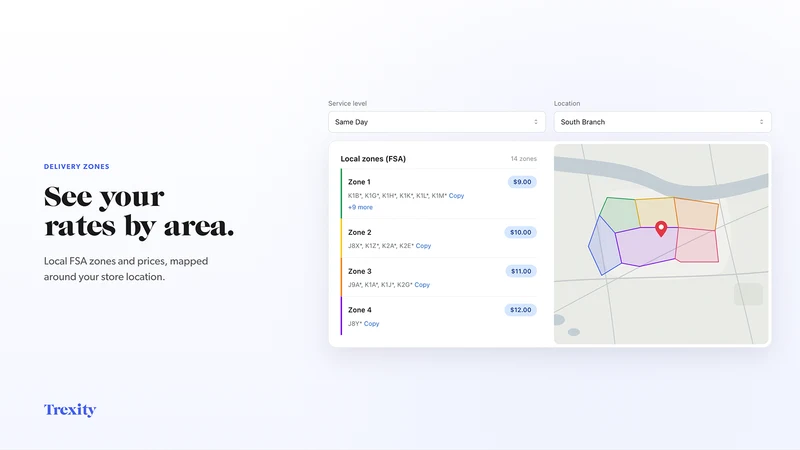800x450 pixels.
Task: Select the Zone 1 row title
Action: coord(359,182)
